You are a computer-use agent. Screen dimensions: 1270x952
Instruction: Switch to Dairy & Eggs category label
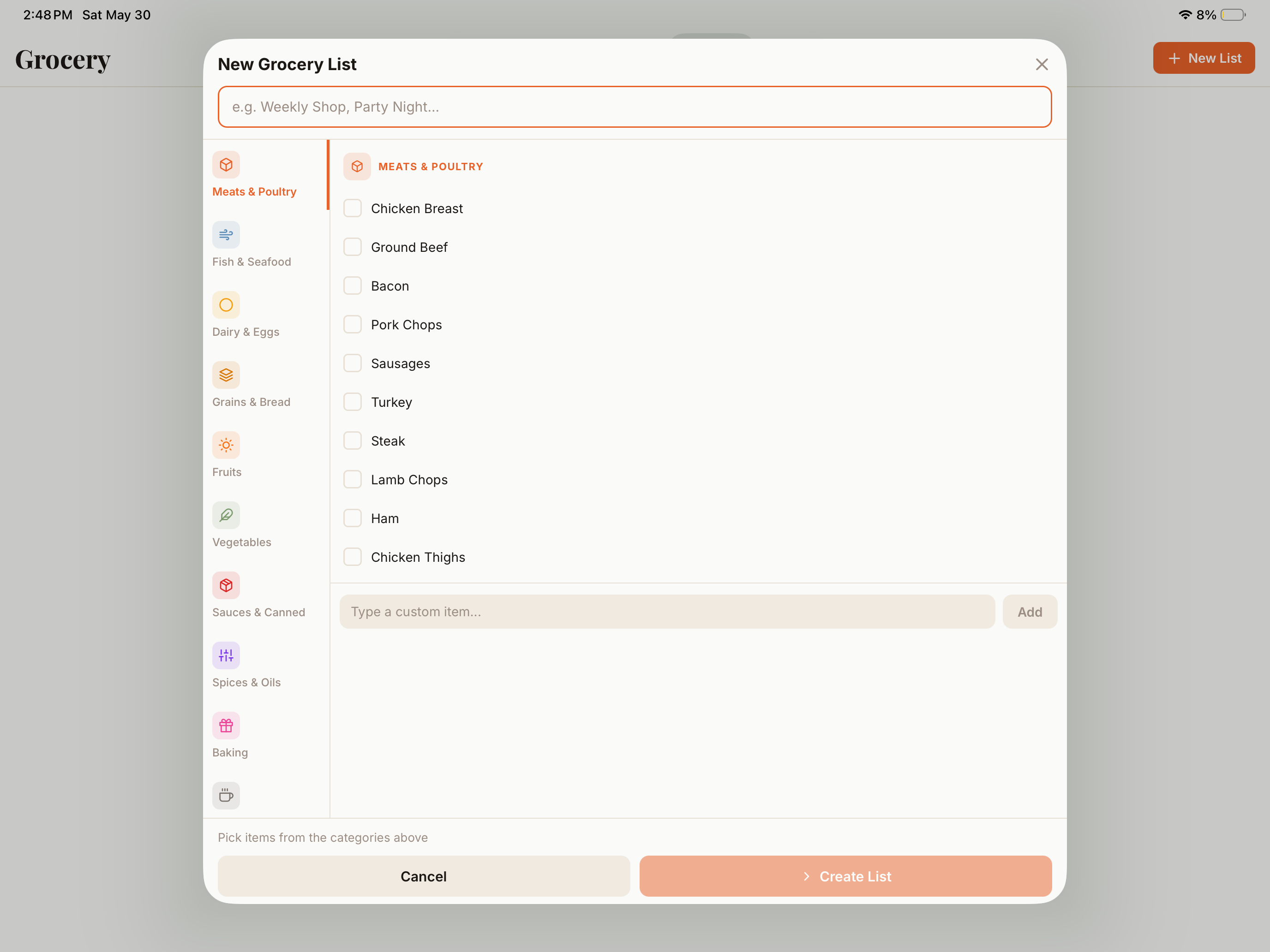(x=246, y=332)
